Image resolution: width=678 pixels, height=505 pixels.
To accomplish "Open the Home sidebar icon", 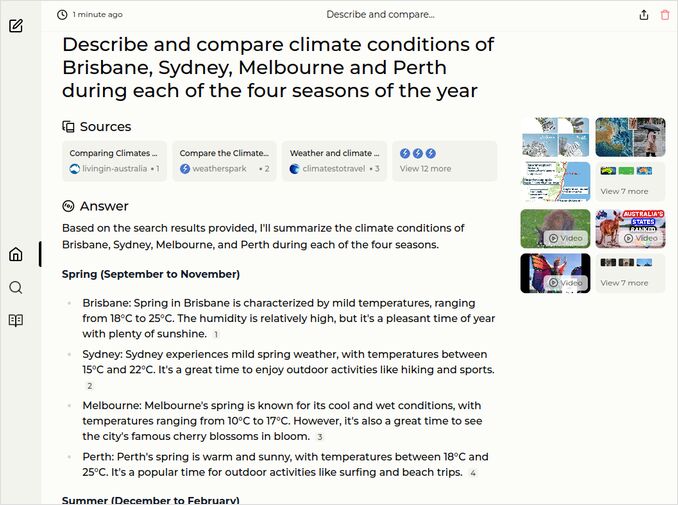I will click(x=16, y=254).
